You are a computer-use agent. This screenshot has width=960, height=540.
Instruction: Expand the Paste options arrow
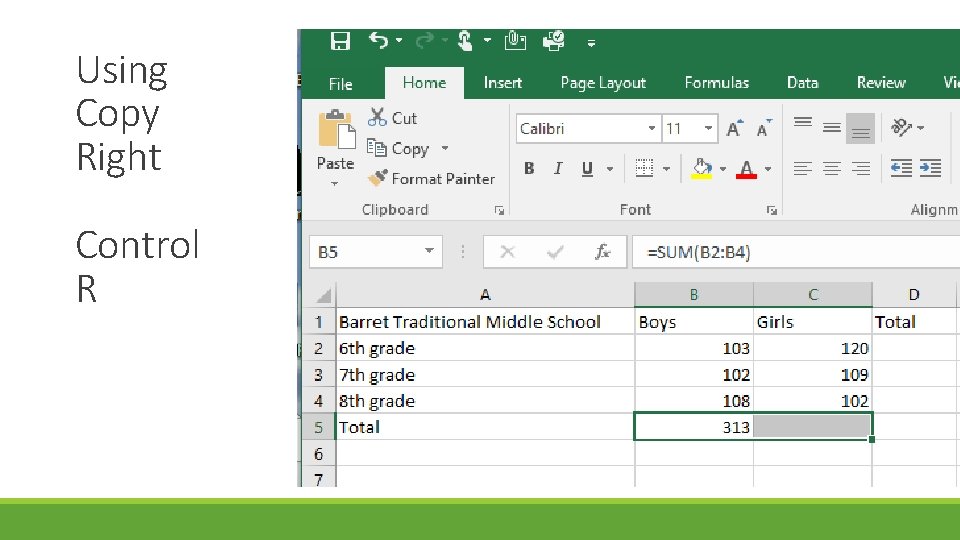tap(335, 183)
